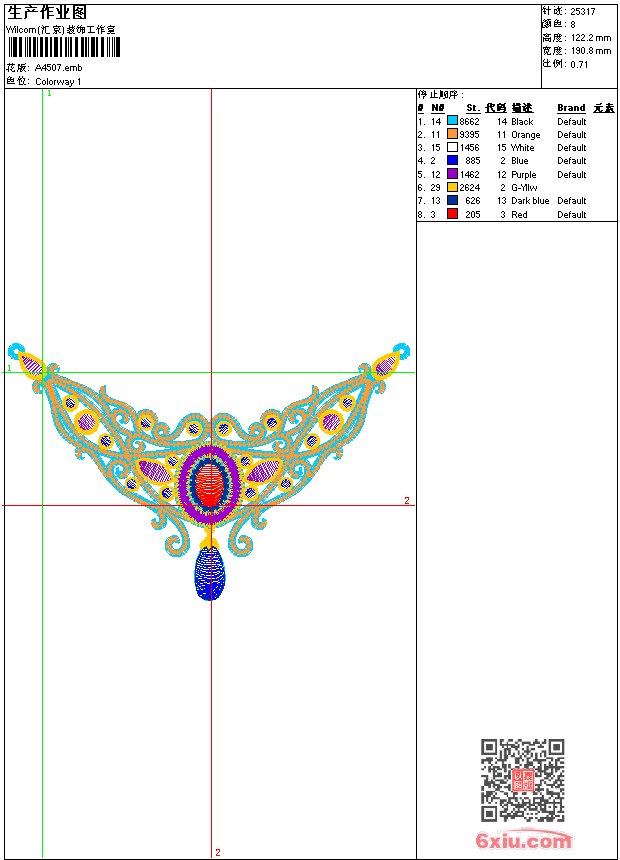Select stitch count 626 in row 7
The height and width of the screenshot is (860, 620).
[x=472, y=201]
